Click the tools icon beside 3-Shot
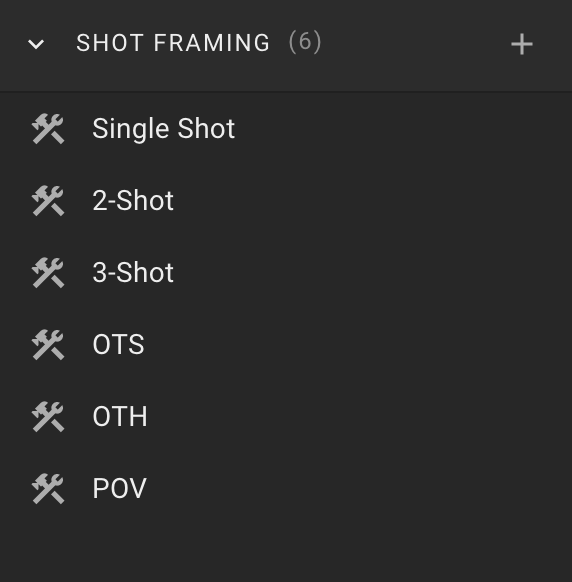The width and height of the screenshot is (572, 582). (x=48, y=273)
